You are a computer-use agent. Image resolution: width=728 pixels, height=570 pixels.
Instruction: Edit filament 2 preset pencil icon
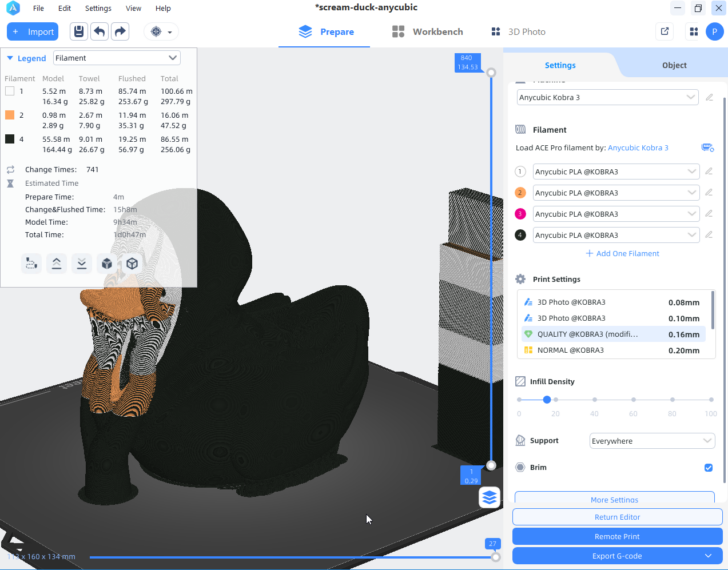[x=708, y=193]
